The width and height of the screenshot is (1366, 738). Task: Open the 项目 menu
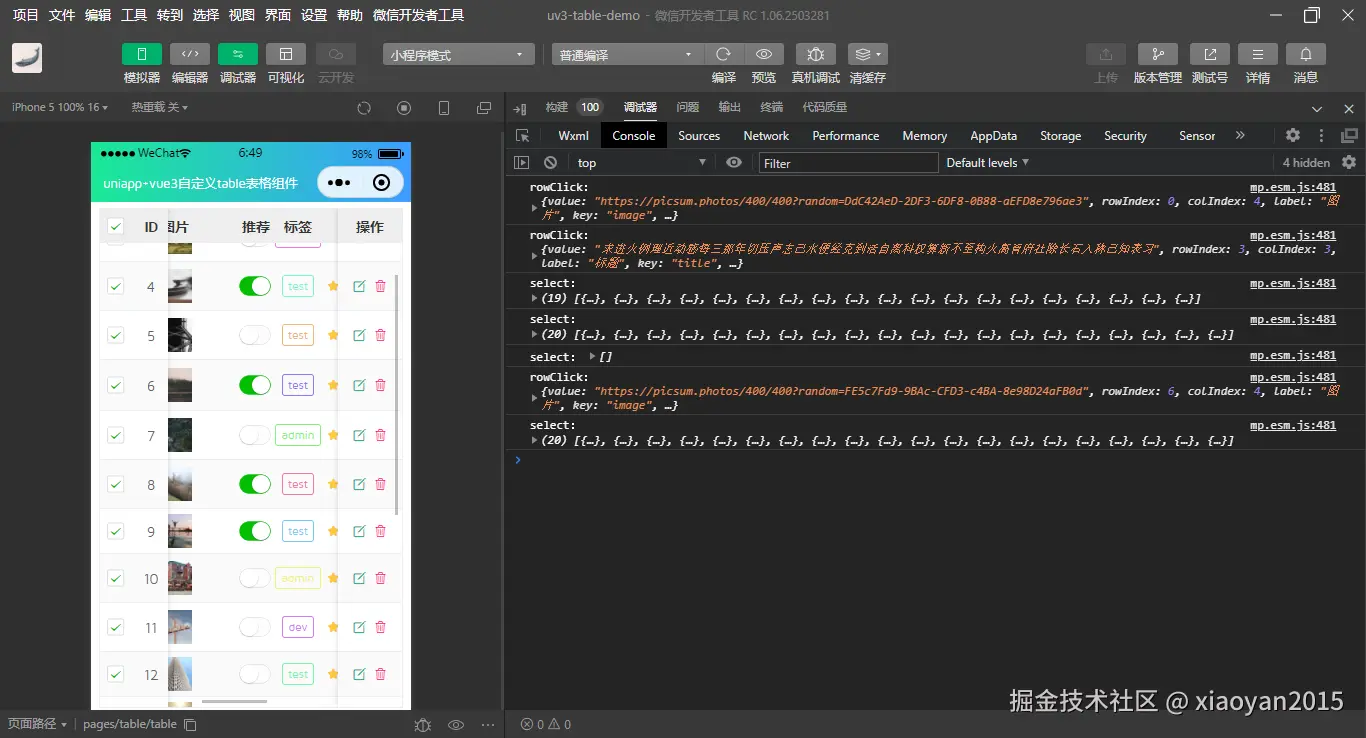[x=26, y=15]
